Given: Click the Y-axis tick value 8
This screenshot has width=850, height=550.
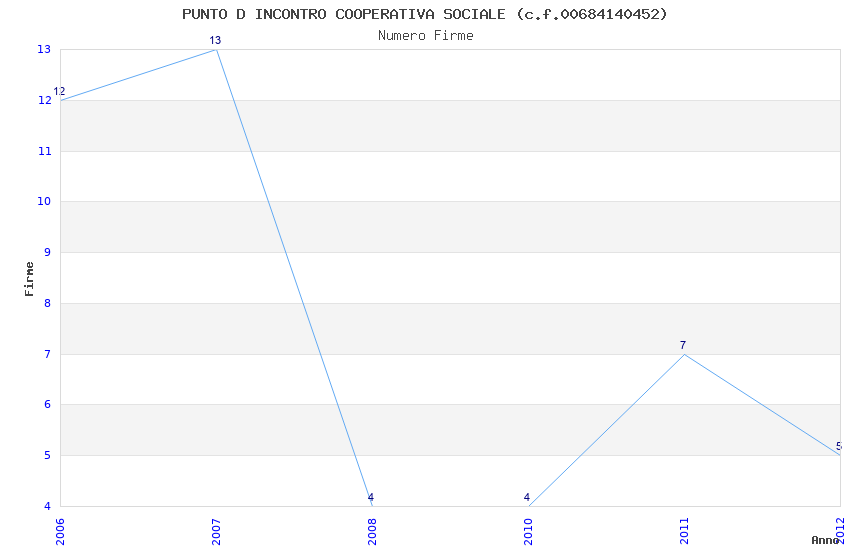Looking at the screenshot, I should (48, 303).
